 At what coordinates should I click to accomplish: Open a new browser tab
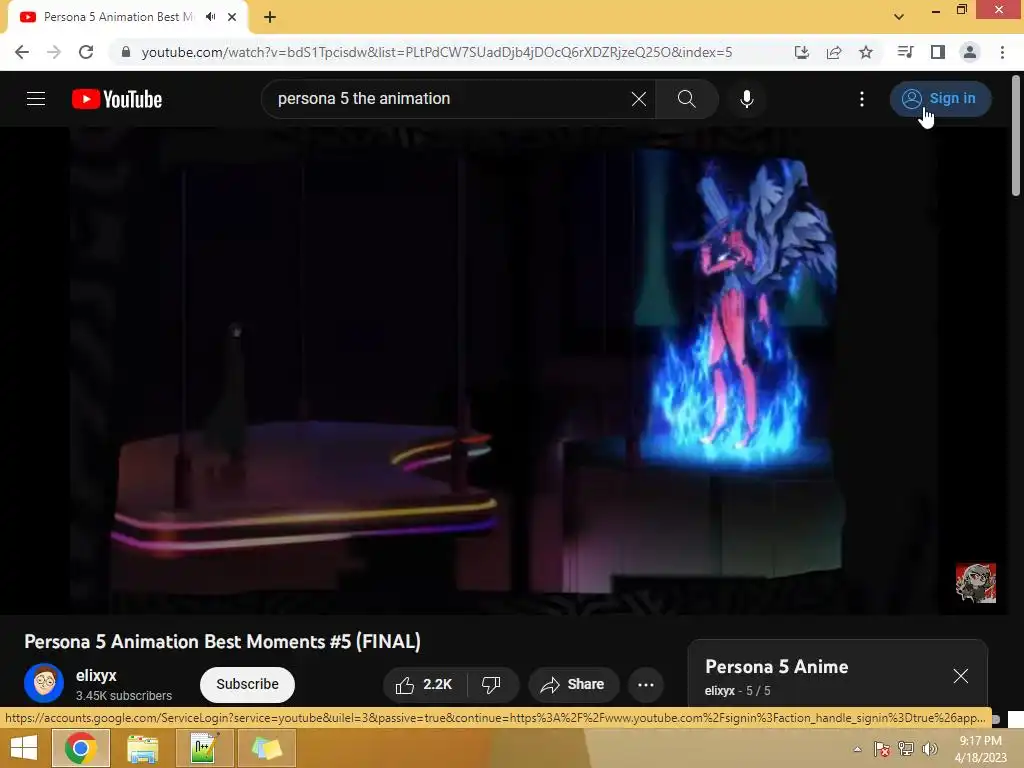point(270,17)
